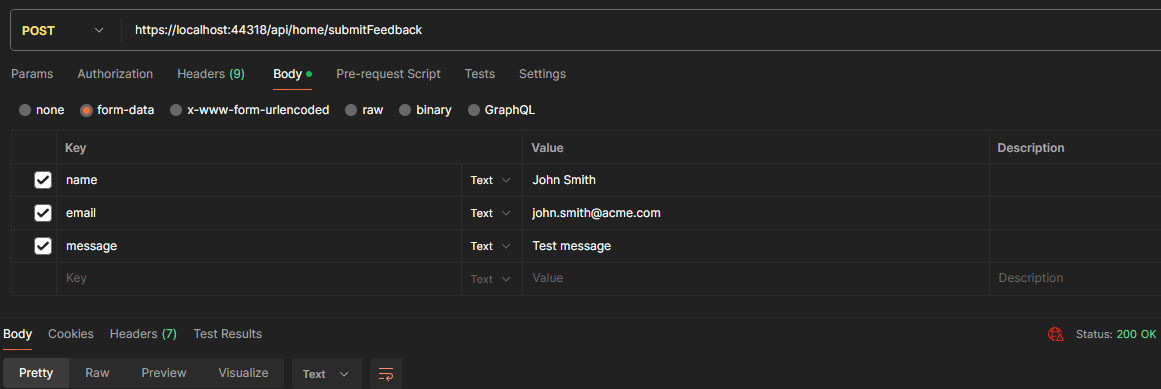
Task: Click the email key cell
Action: [259, 213]
